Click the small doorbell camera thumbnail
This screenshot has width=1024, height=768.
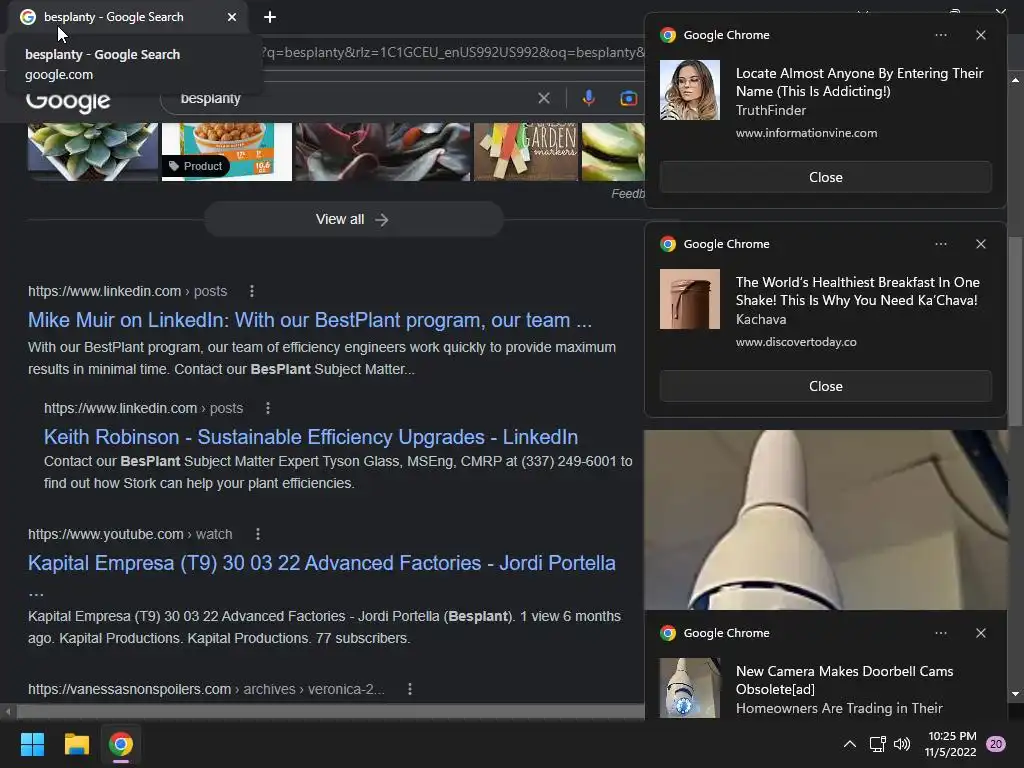click(690, 688)
